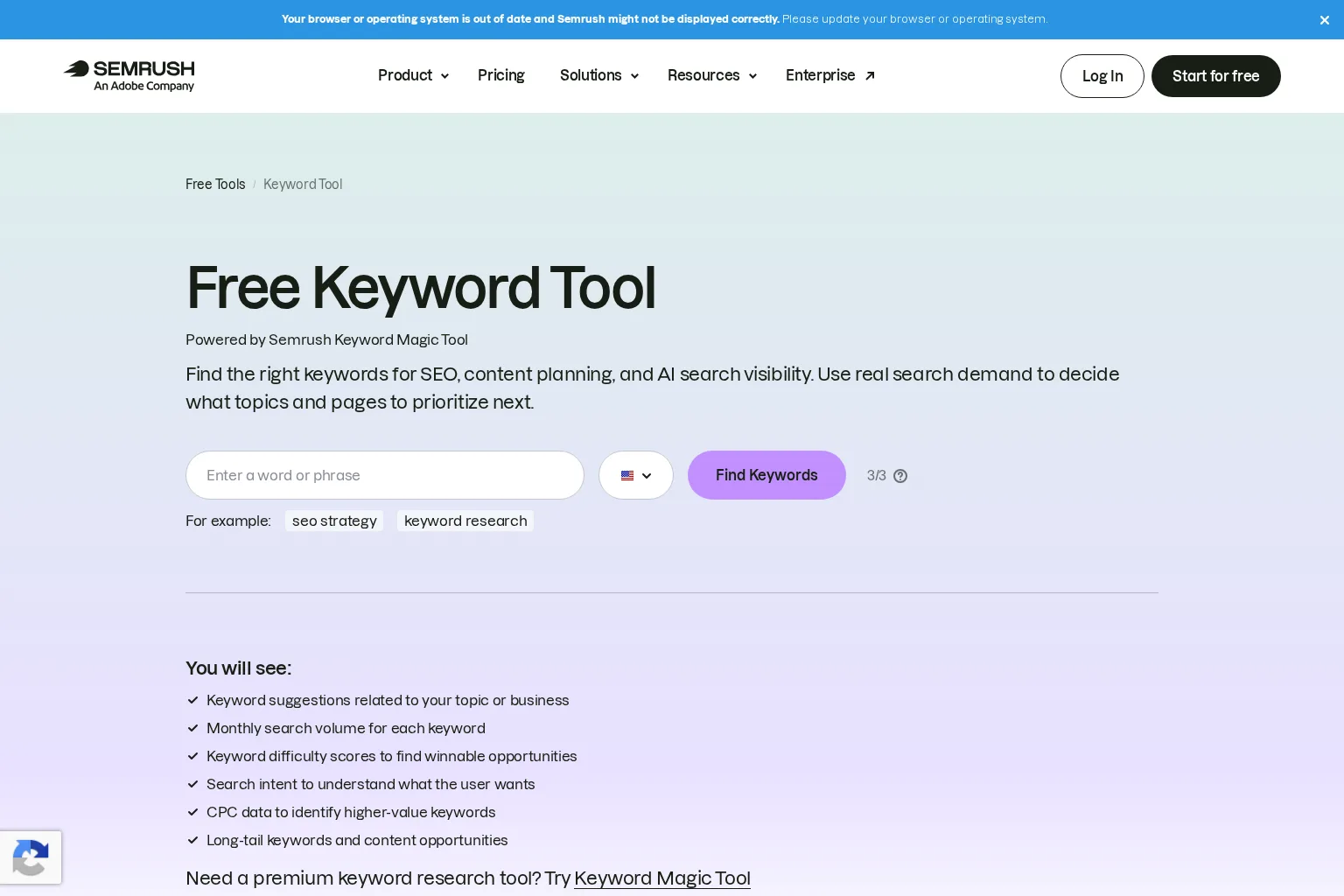Click 'Keyword suggestions related to your topic or business'
Viewport: 1344px width, 896px height.
pyautogui.click(x=388, y=700)
